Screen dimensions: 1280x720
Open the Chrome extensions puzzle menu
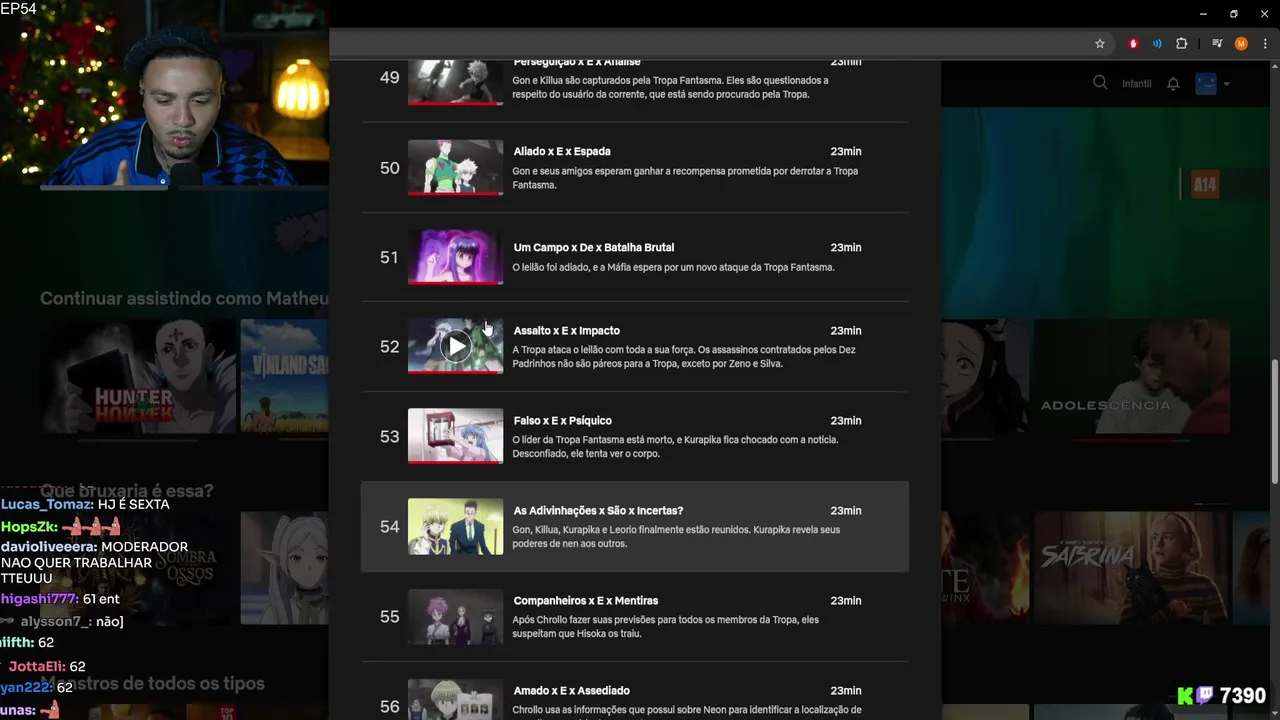tap(1181, 44)
